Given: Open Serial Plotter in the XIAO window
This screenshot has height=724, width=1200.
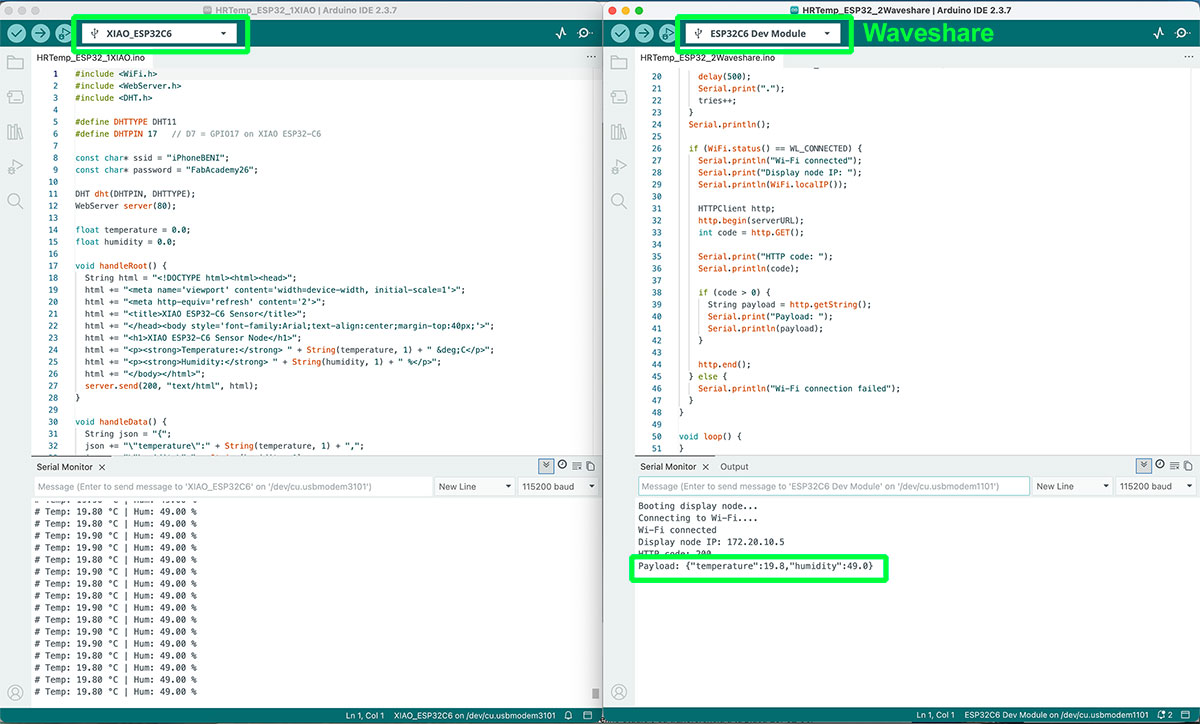Looking at the screenshot, I should pyautogui.click(x=562, y=33).
